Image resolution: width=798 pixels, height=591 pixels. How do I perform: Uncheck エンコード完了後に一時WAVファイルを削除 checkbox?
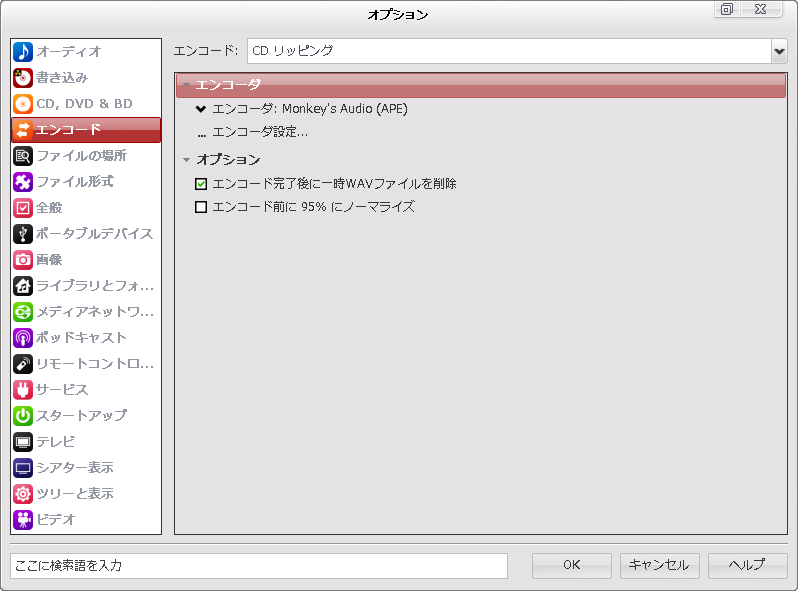point(201,184)
